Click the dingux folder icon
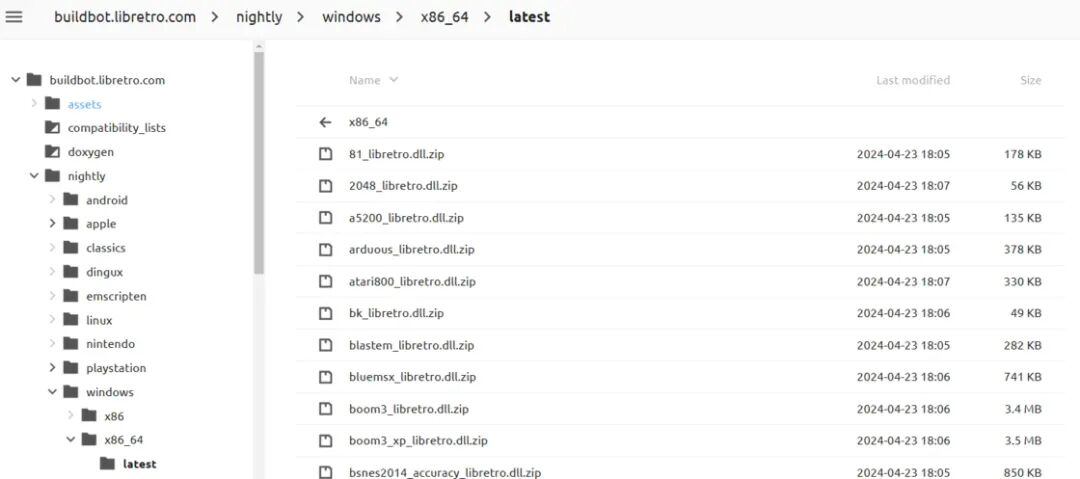 pyautogui.click(x=70, y=272)
